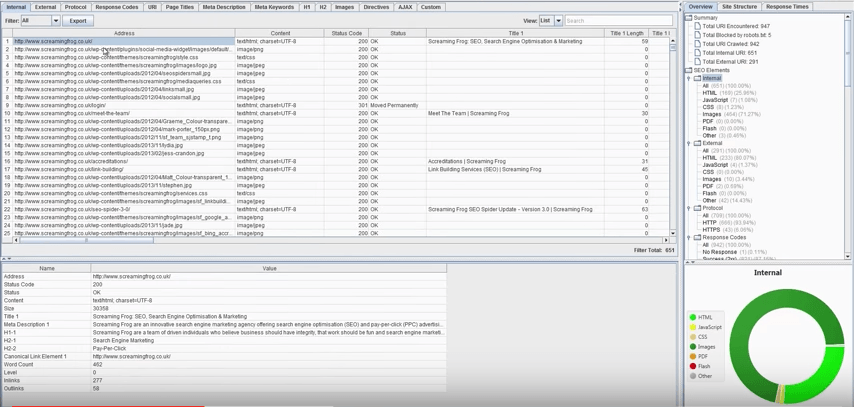Screen dimensions: 854x407
Task: Select the Overview tab
Action: point(700,7)
